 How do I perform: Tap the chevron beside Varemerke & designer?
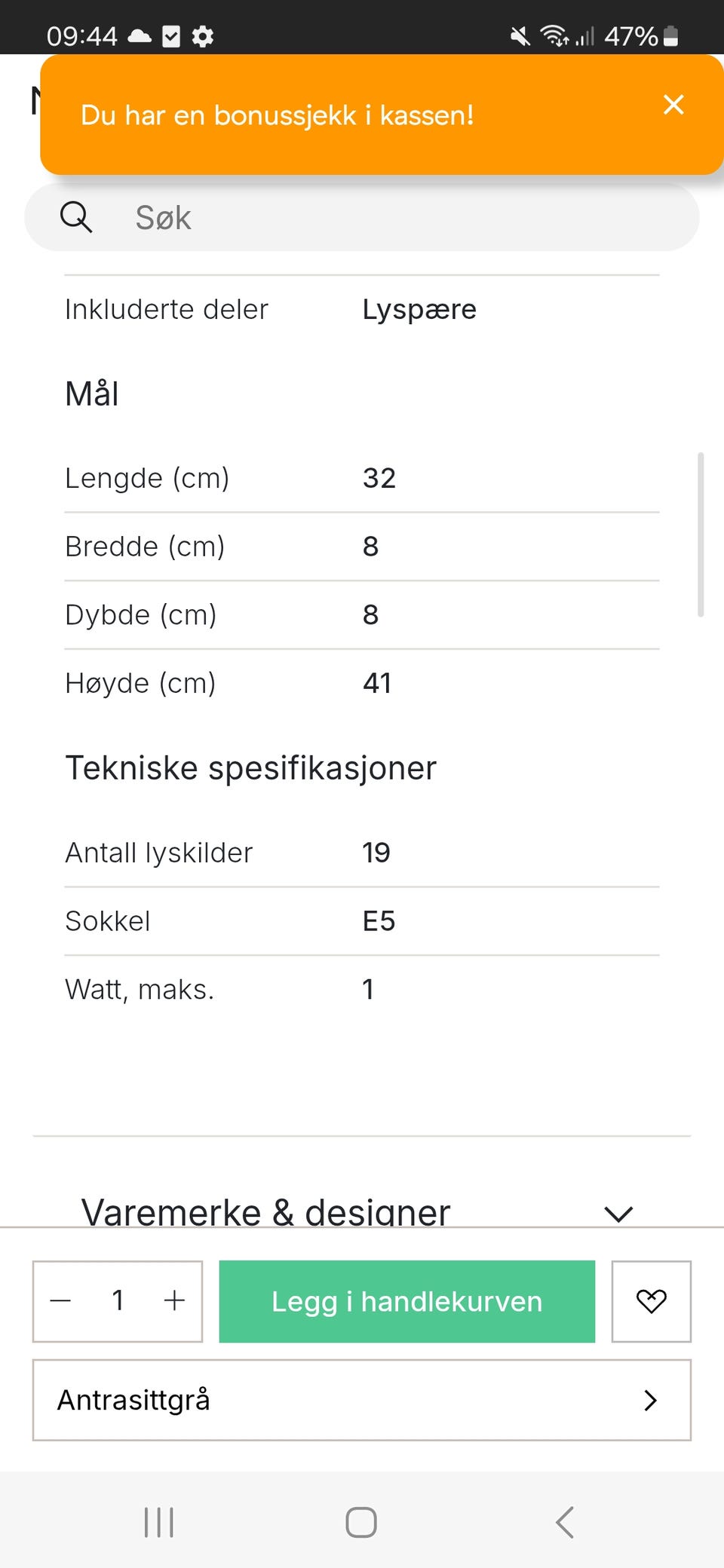[x=618, y=1213]
